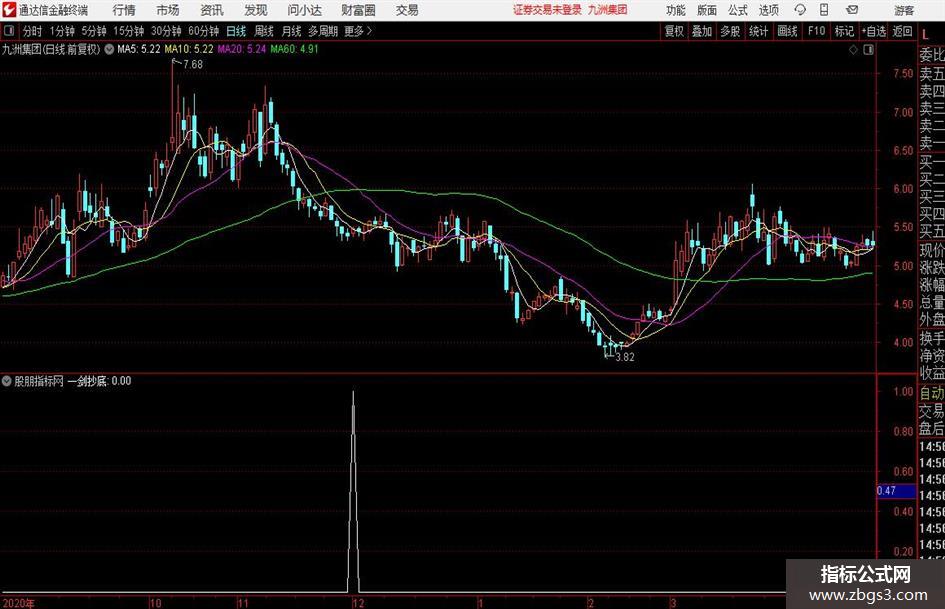Open the 选项 menu

click(768, 10)
